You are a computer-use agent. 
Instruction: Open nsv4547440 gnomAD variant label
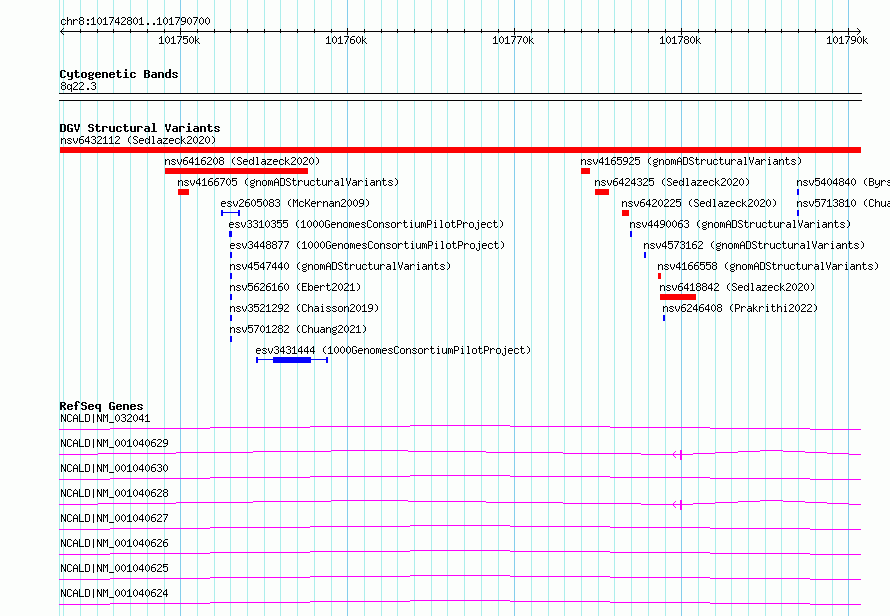[340, 266]
